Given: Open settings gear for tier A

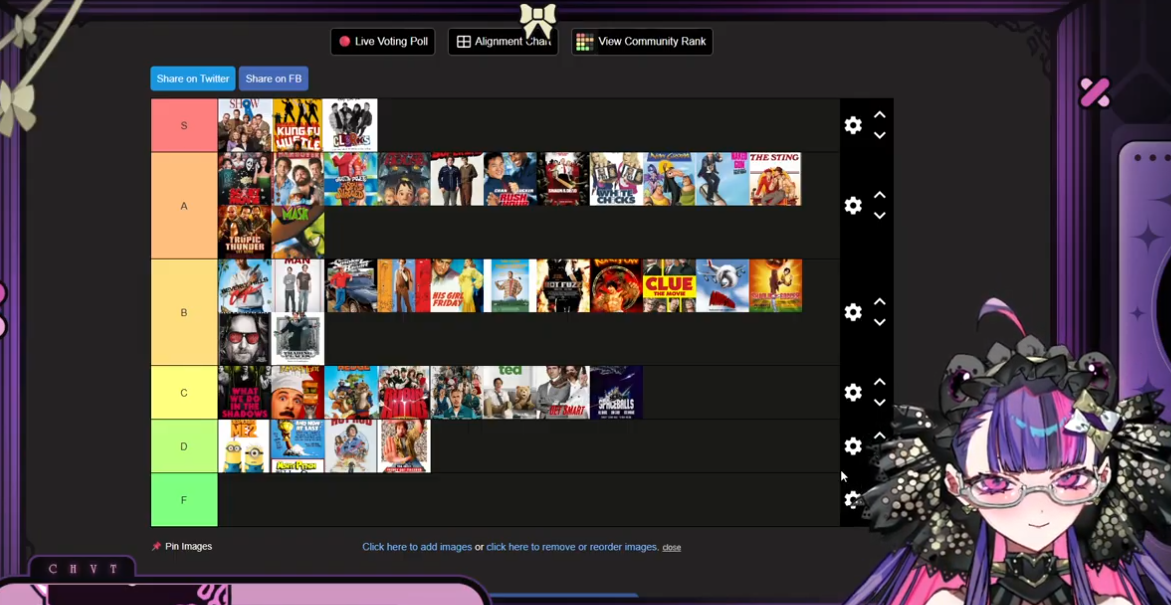Looking at the screenshot, I should (853, 205).
